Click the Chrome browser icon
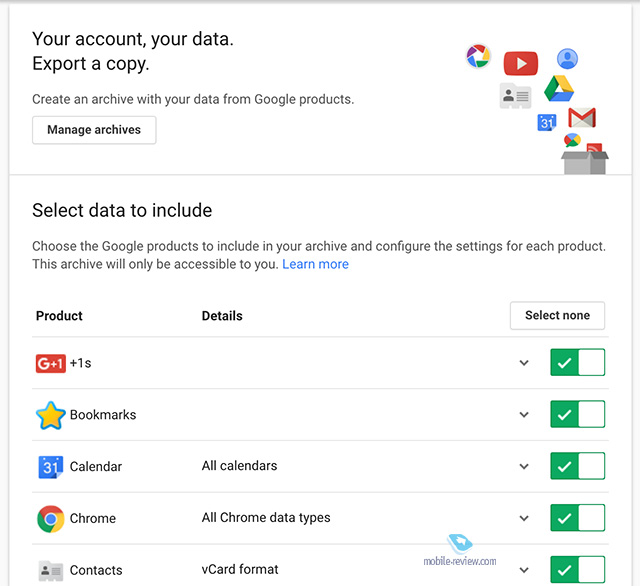Image resolution: width=640 pixels, height=586 pixels. (x=50, y=518)
